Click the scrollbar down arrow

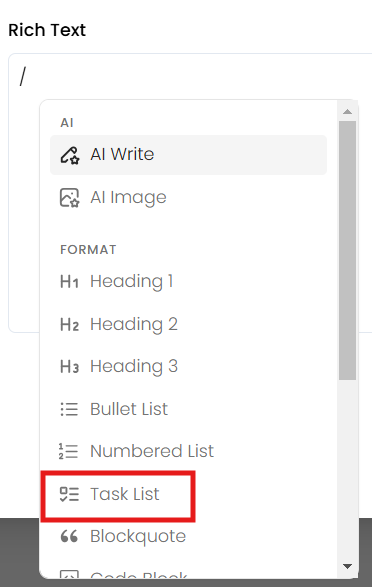coord(348,566)
